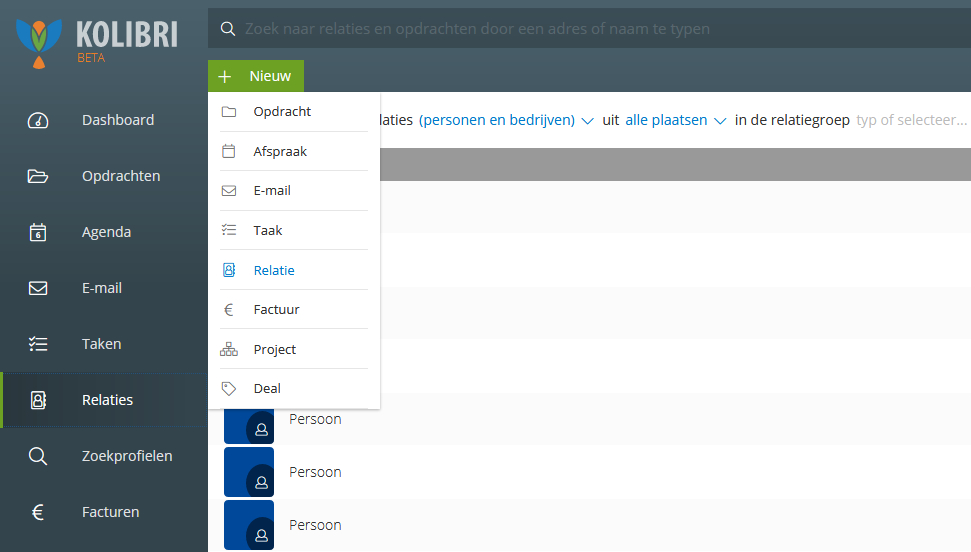Click the search magnifier icon in top bar
This screenshot has height=552, width=971.
(x=228, y=28)
